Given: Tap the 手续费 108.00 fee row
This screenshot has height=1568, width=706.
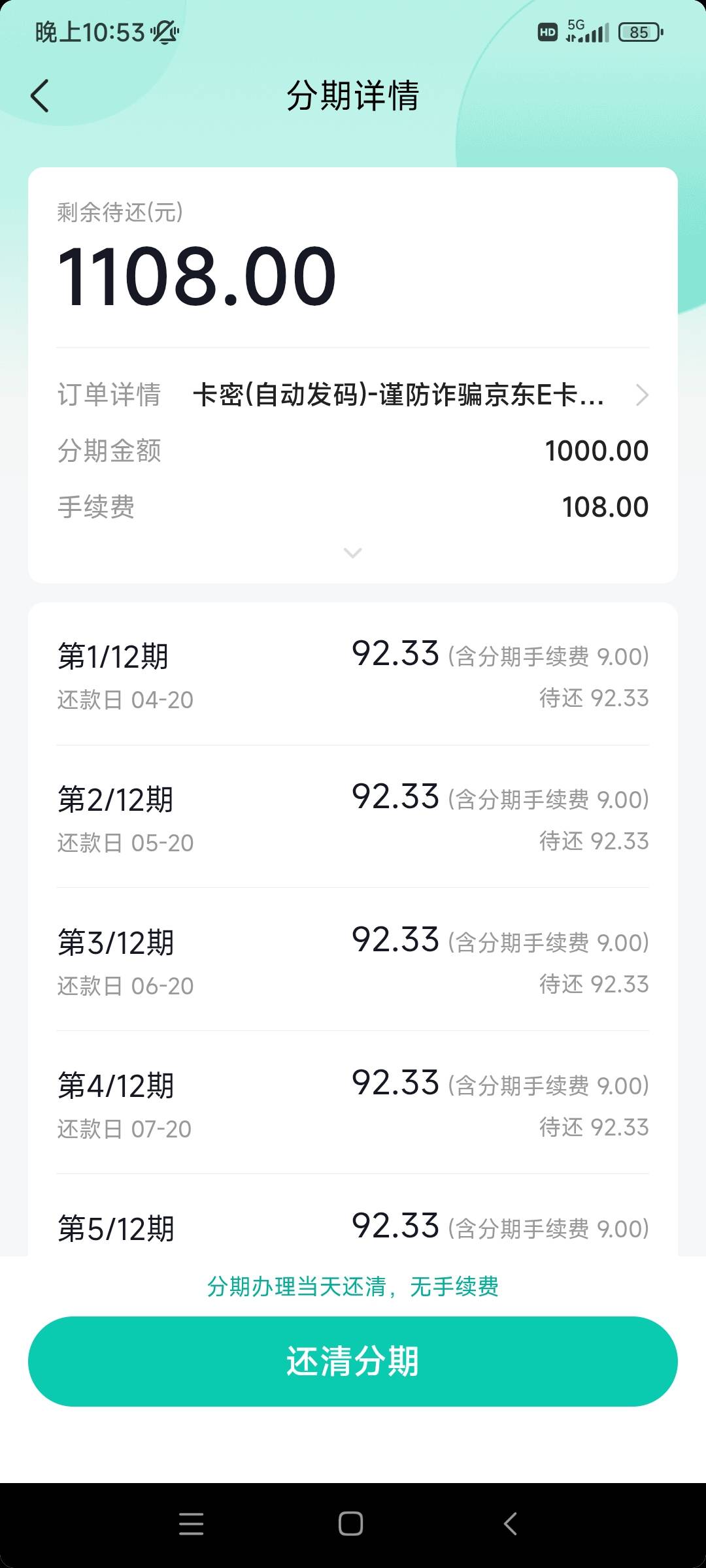Looking at the screenshot, I should point(353,507).
